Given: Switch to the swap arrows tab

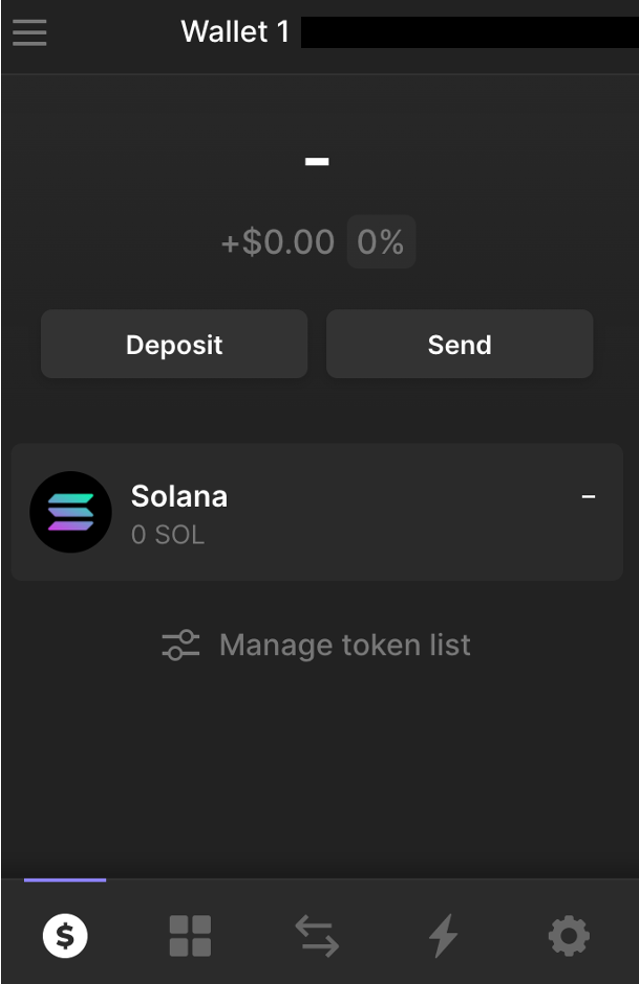Looking at the screenshot, I should [x=317, y=937].
